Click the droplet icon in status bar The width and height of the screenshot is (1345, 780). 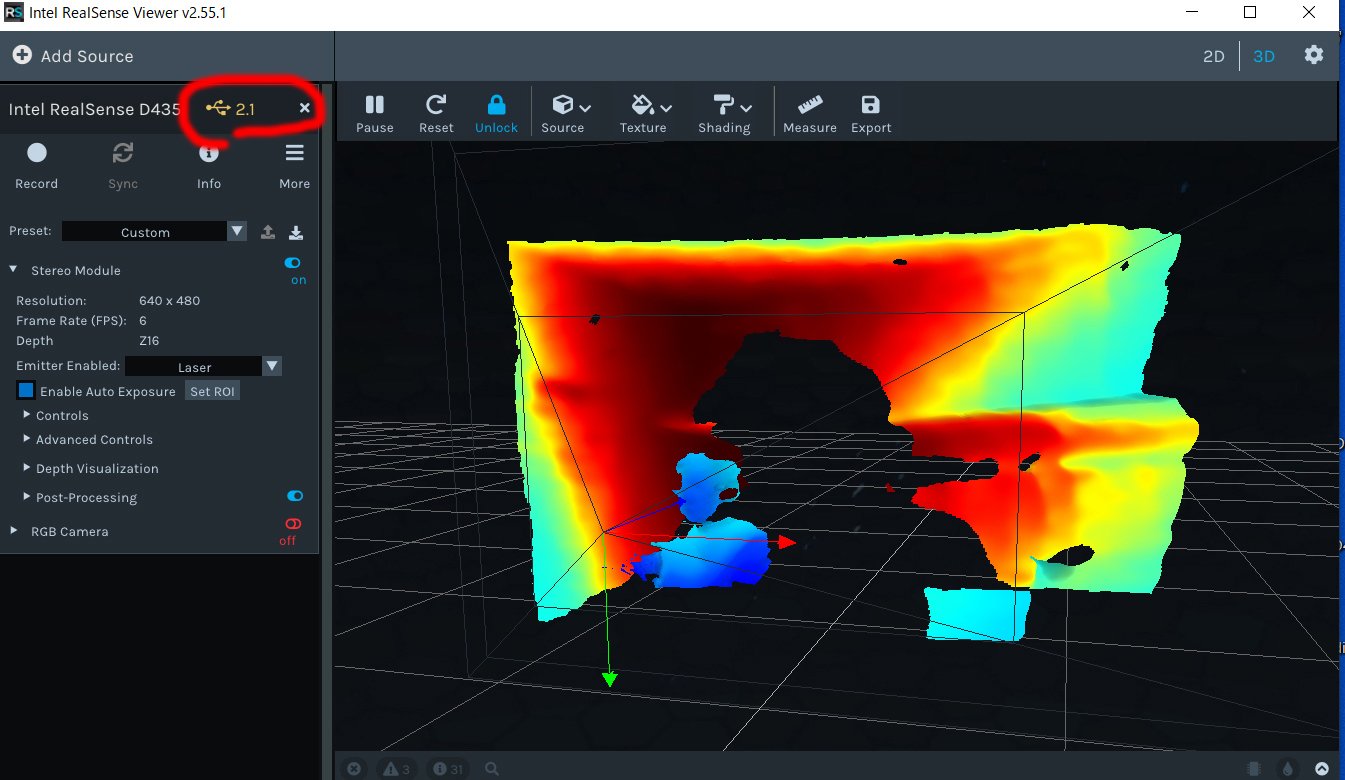[1288, 769]
